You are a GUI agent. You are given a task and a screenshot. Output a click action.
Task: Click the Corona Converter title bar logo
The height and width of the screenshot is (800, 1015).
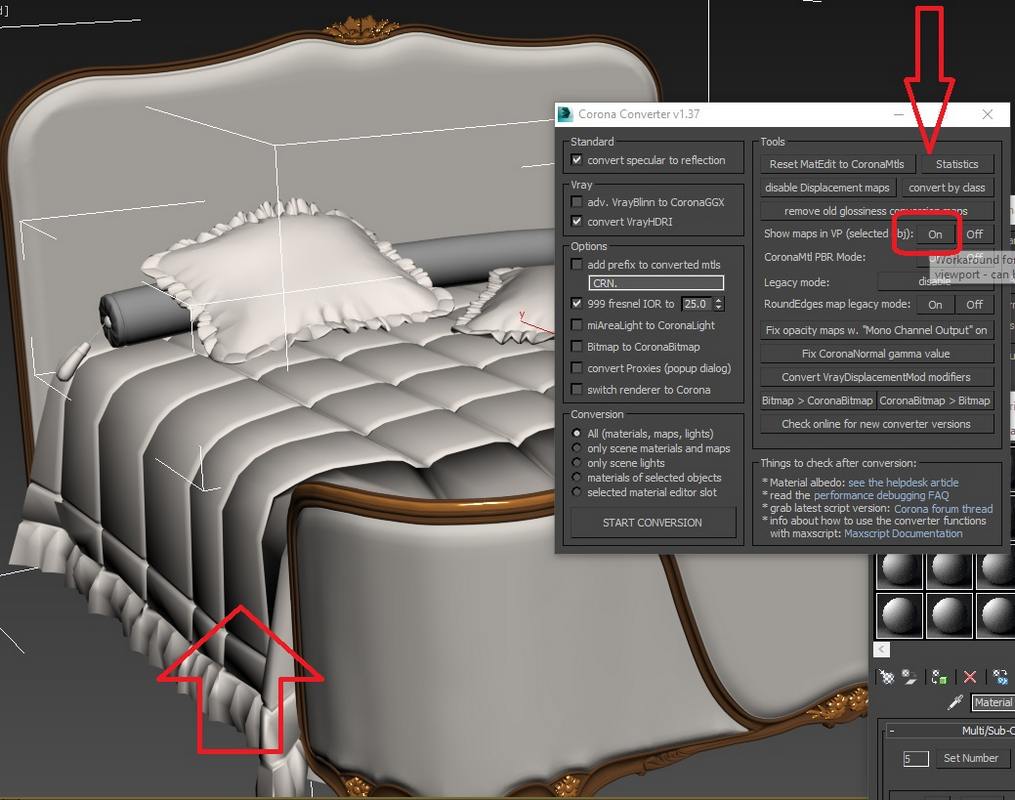point(565,114)
